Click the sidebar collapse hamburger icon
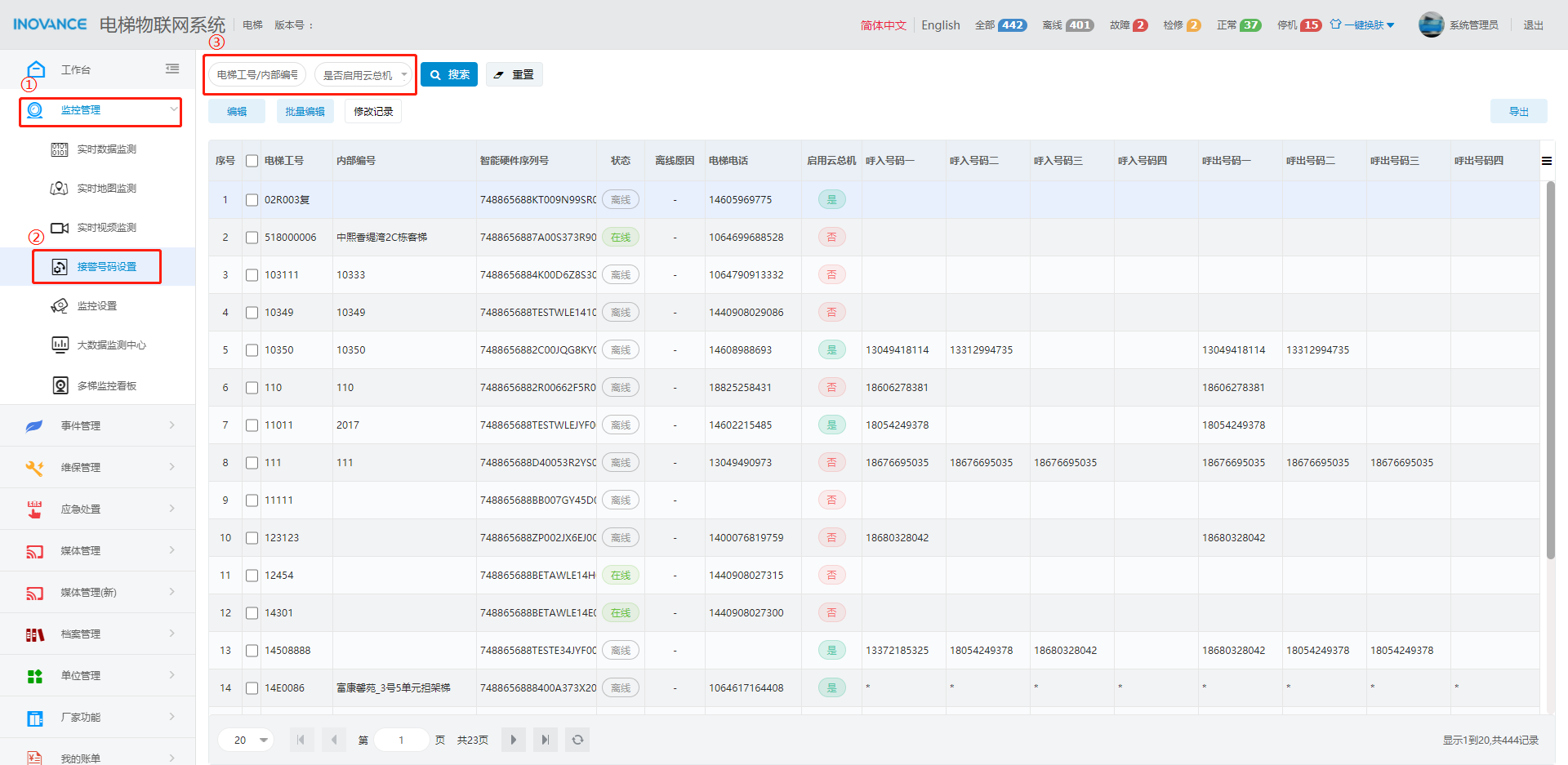The width and height of the screenshot is (1568, 765). click(171, 69)
